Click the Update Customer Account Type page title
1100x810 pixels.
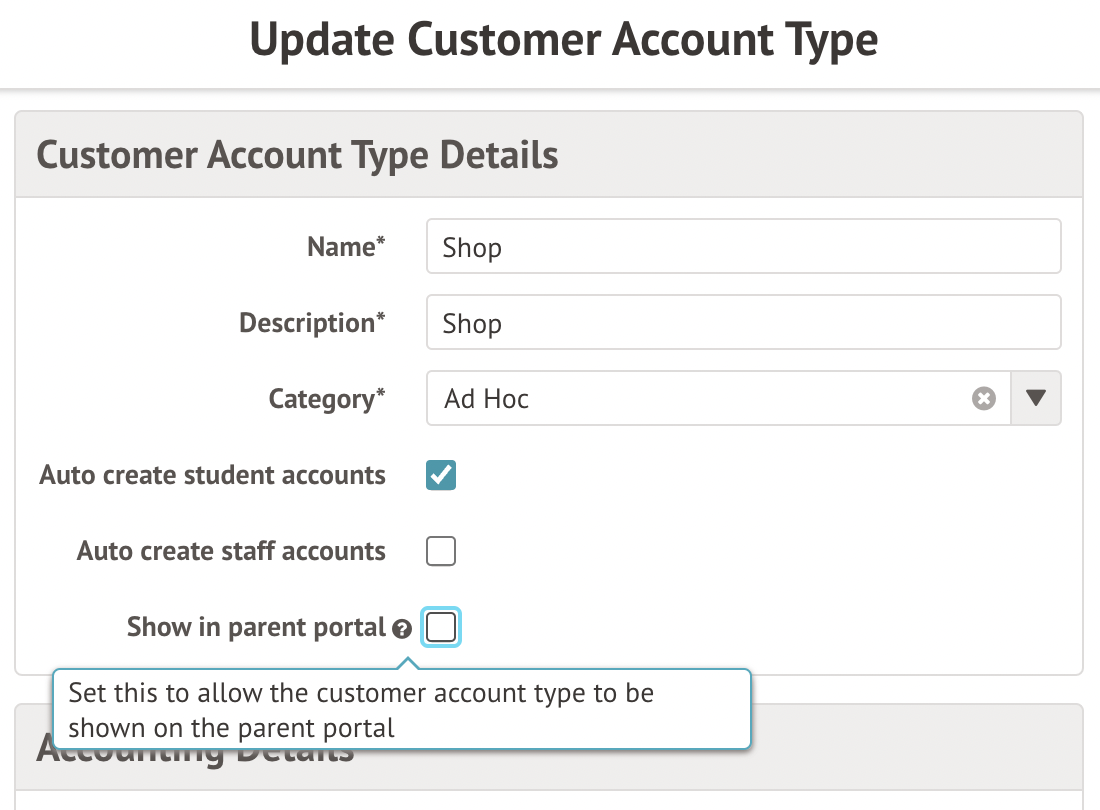point(563,41)
